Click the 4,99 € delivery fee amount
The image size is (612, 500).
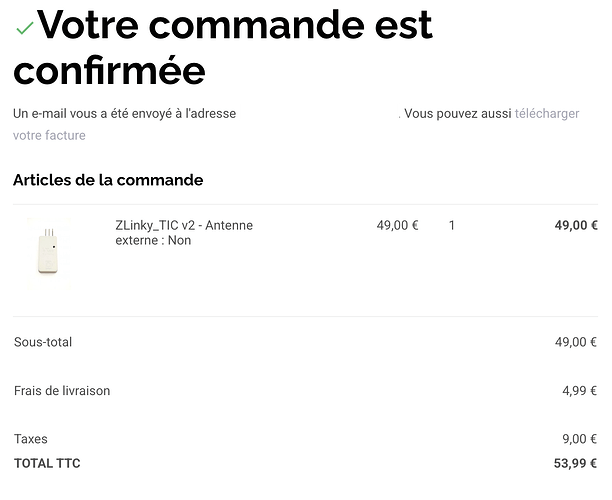pyautogui.click(x=579, y=391)
